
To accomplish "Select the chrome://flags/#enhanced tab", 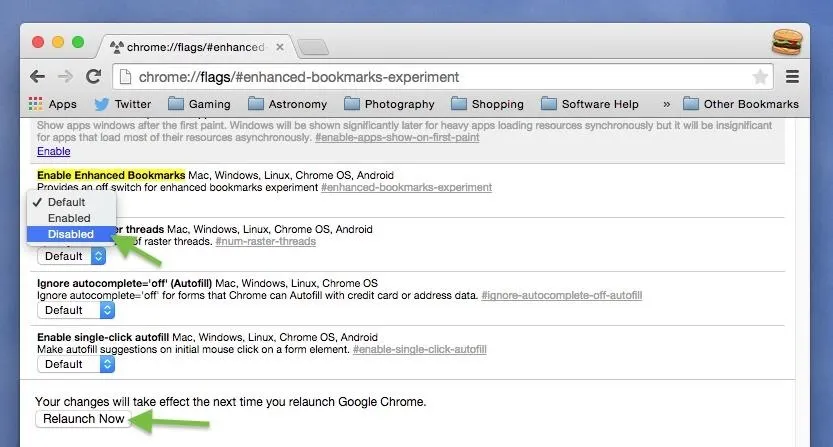I will coord(194,47).
